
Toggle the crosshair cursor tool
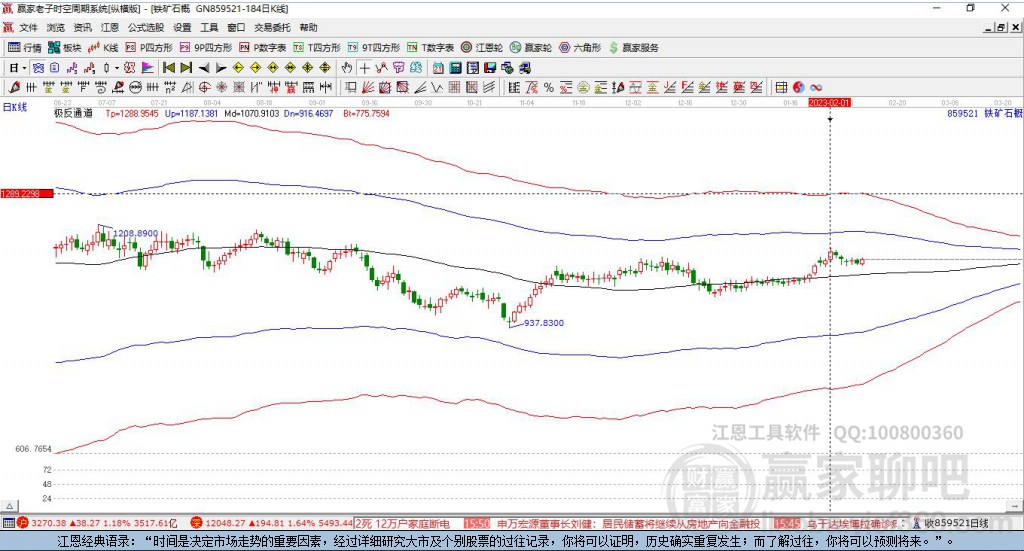click(x=364, y=68)
